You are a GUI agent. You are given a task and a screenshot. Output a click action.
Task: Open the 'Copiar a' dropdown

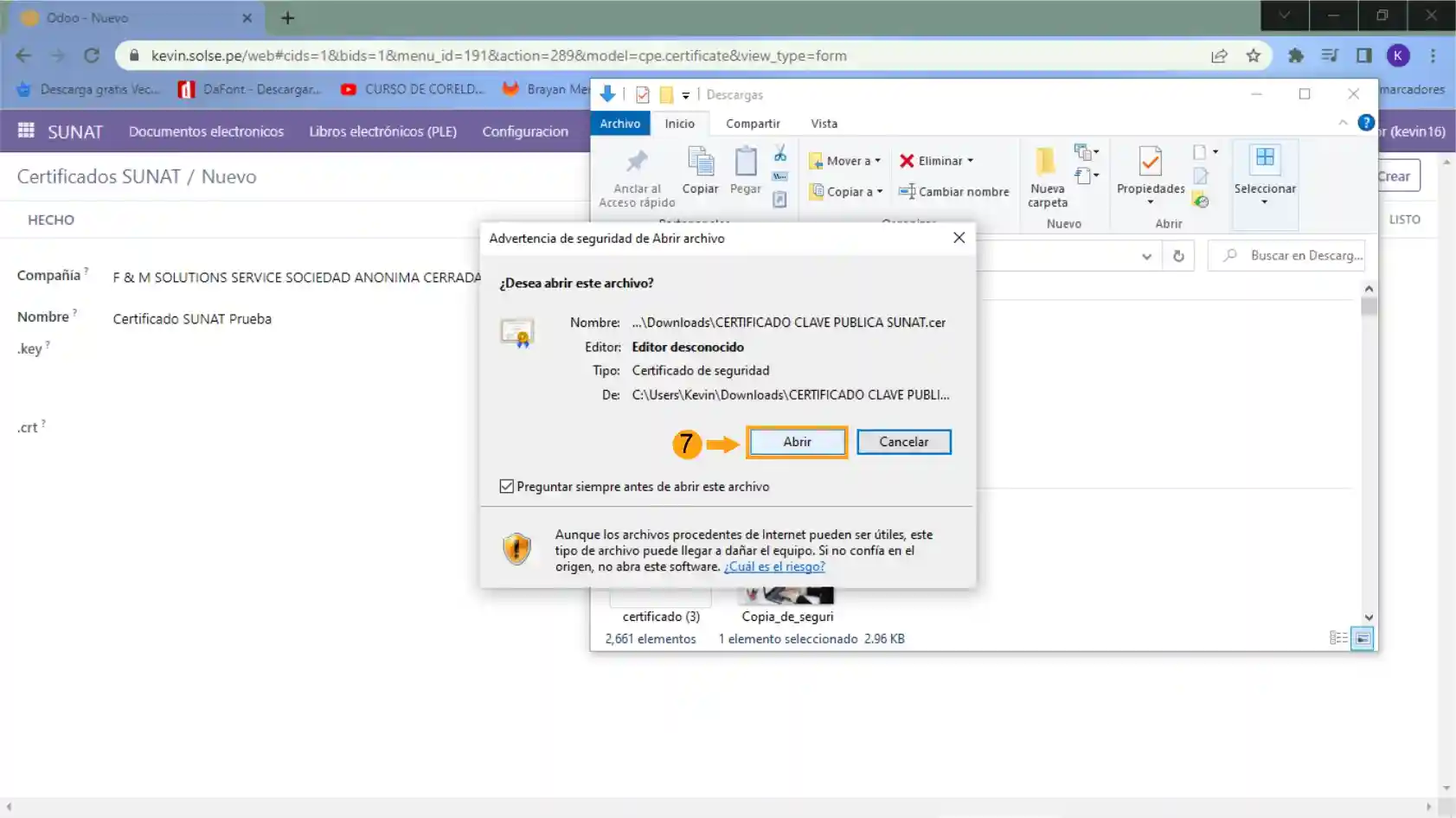coord(846,192)
